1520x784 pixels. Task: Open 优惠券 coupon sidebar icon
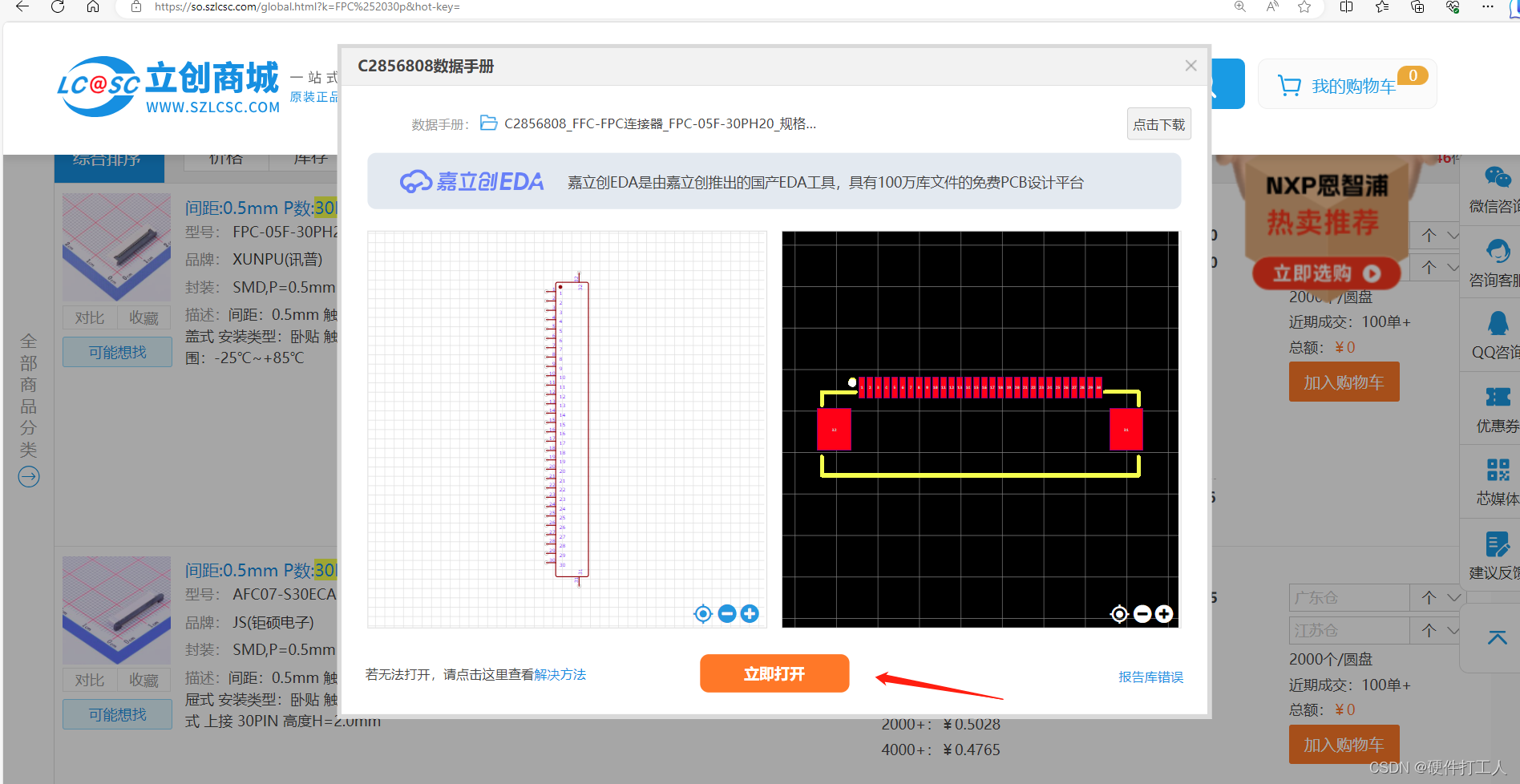pos(1497,409)
